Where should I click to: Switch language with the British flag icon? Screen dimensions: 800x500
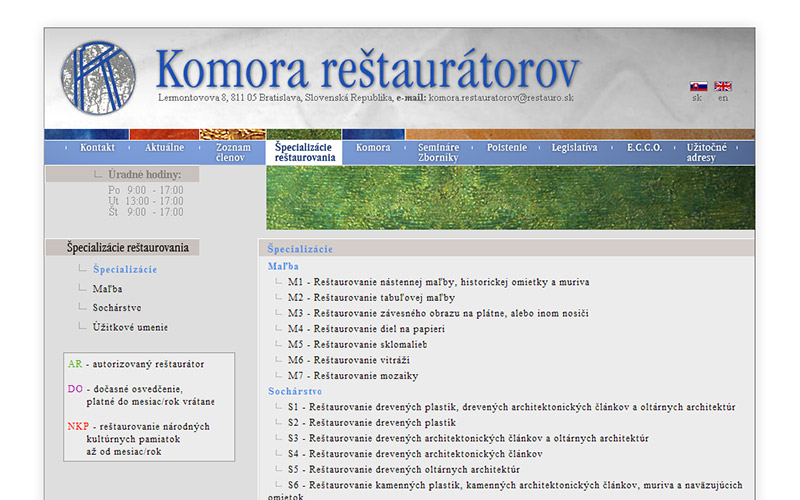[723, 86]
